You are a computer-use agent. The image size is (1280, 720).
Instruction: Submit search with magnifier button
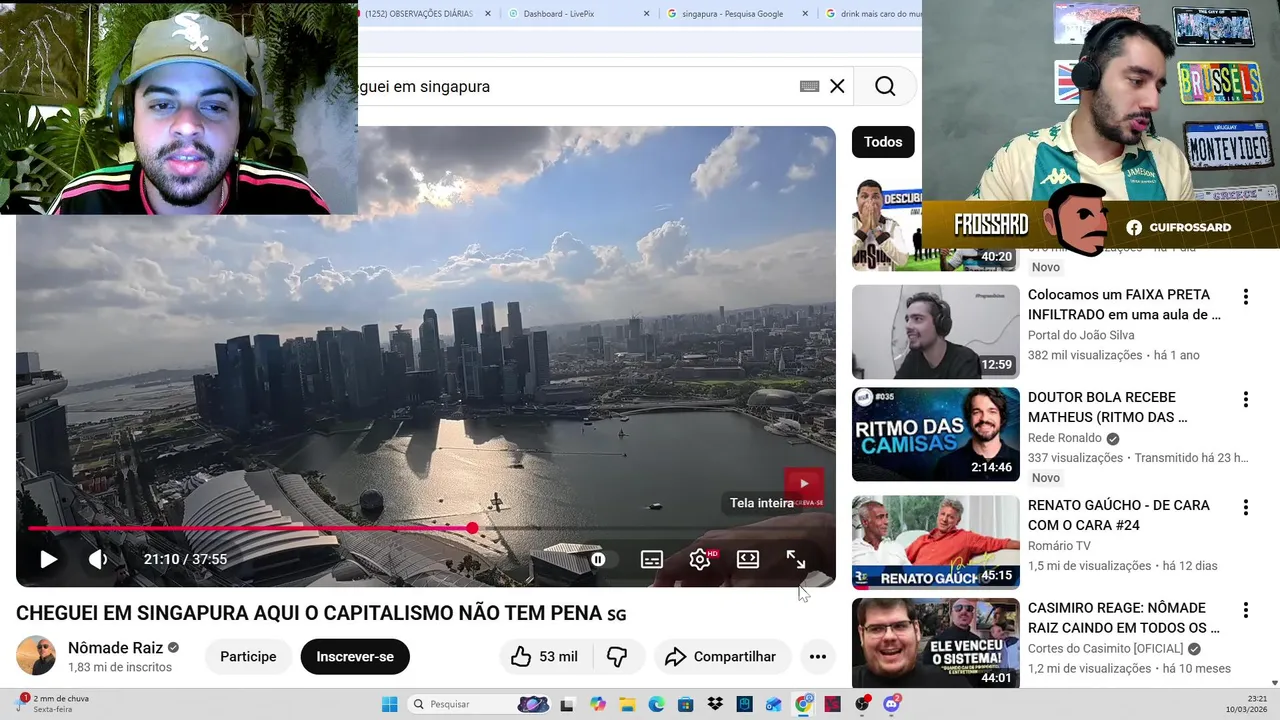[885, 86]
